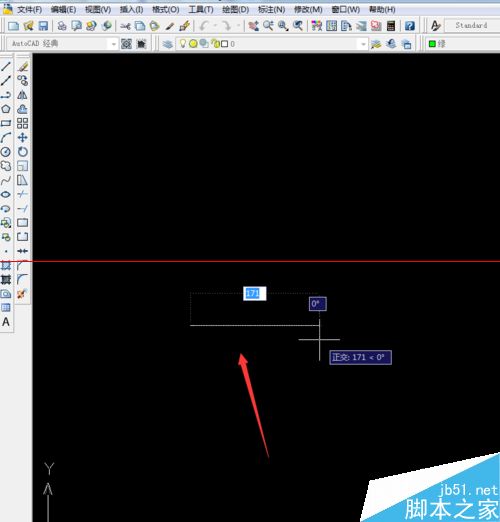Viewport: 500px width, 522px height.
Task: Select the Ellipse tool
Action: pyautogui.click(x=6, y=194)
